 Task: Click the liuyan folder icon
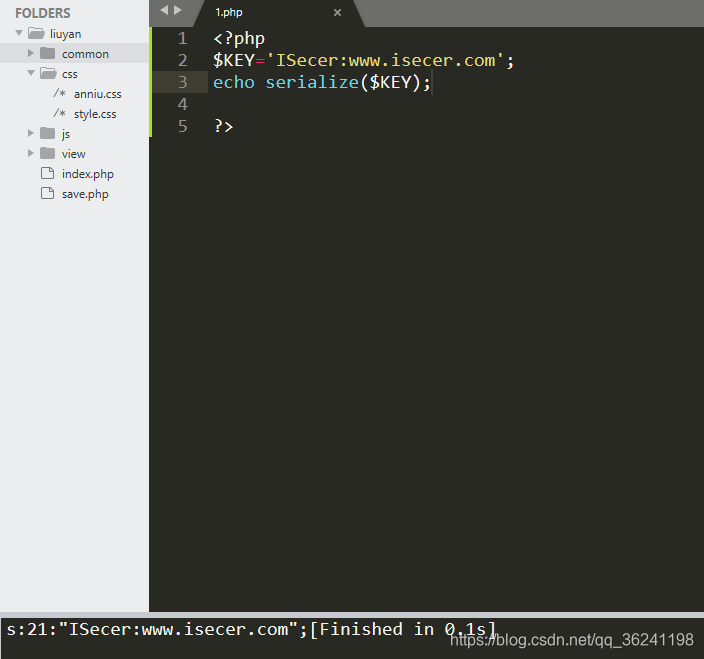tap(36, 33)
